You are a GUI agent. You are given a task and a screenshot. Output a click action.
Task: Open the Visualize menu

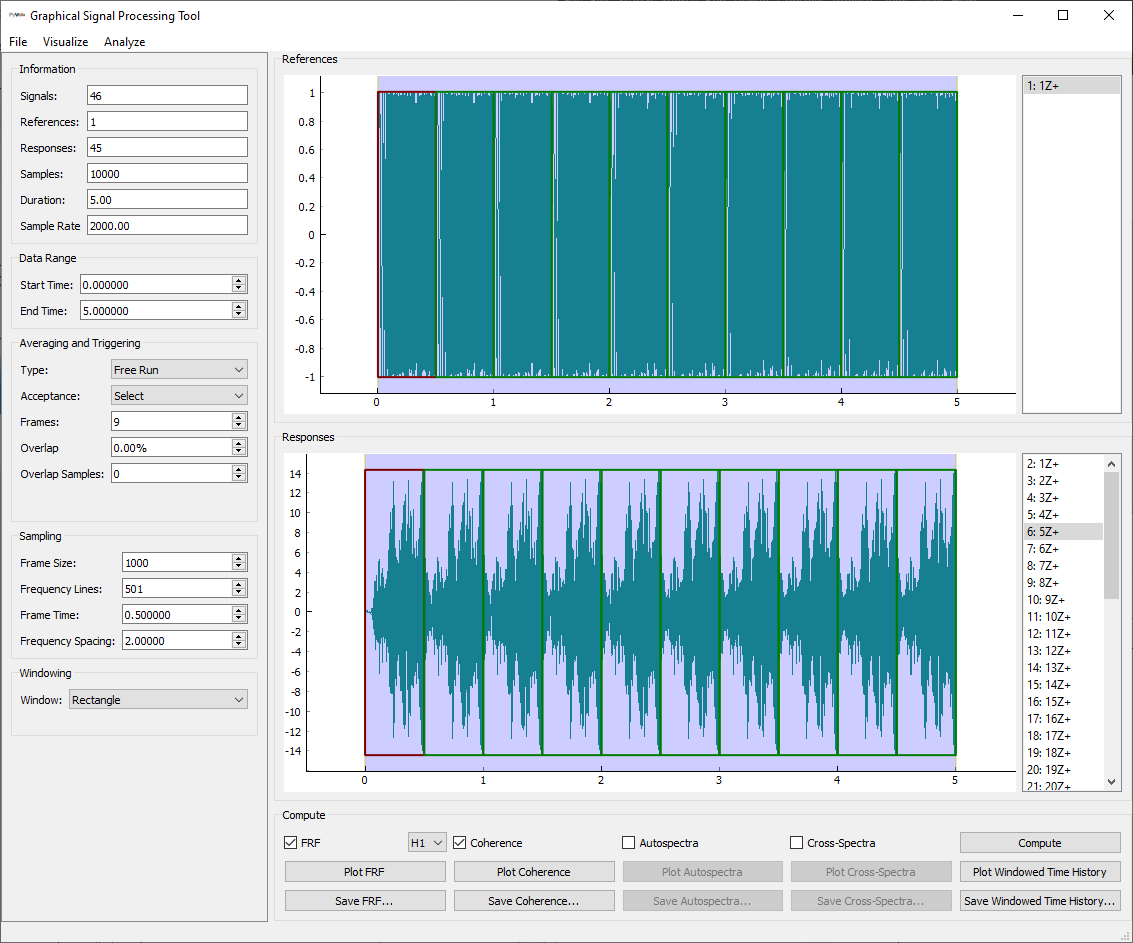(65, 42)
